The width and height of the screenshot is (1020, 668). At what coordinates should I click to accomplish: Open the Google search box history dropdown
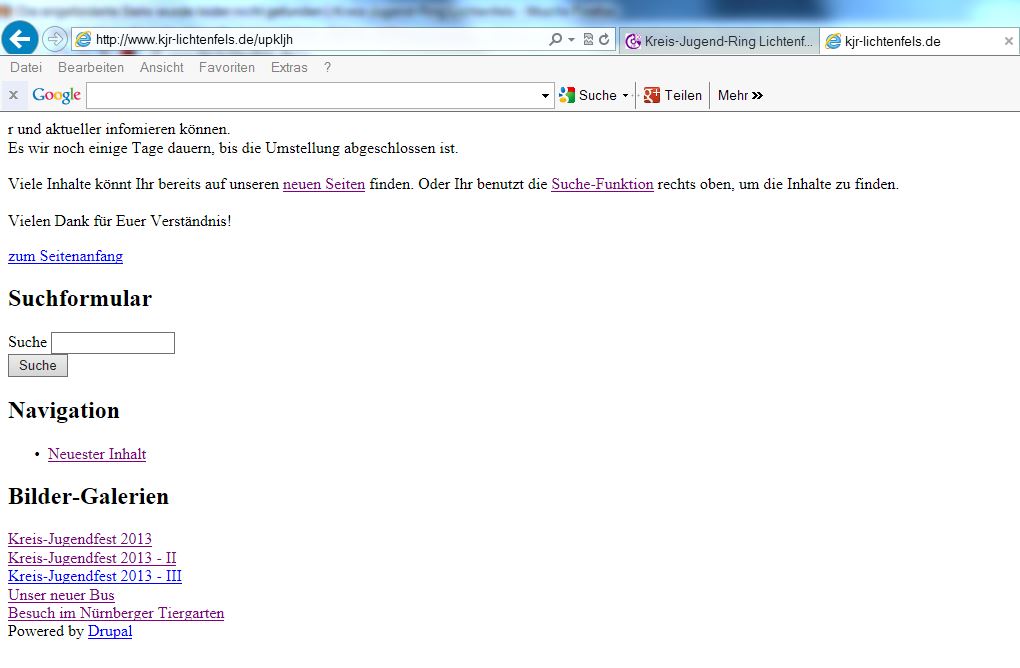coord(546,96)
